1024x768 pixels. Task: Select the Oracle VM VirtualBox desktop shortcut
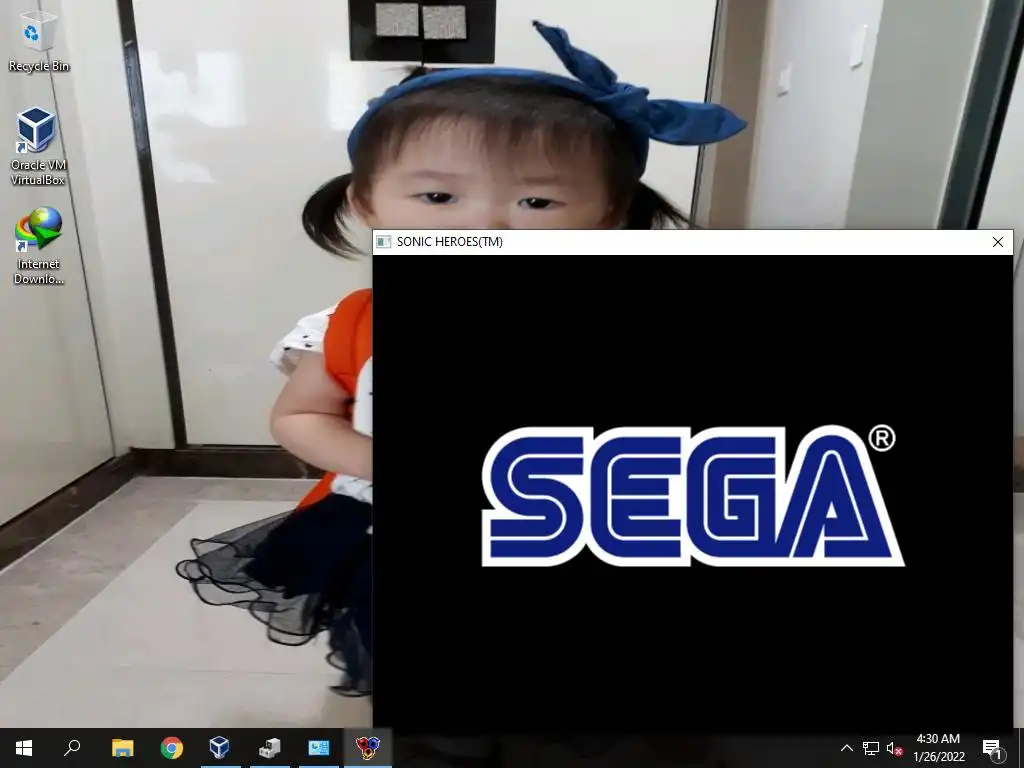[x=38, y=146]
